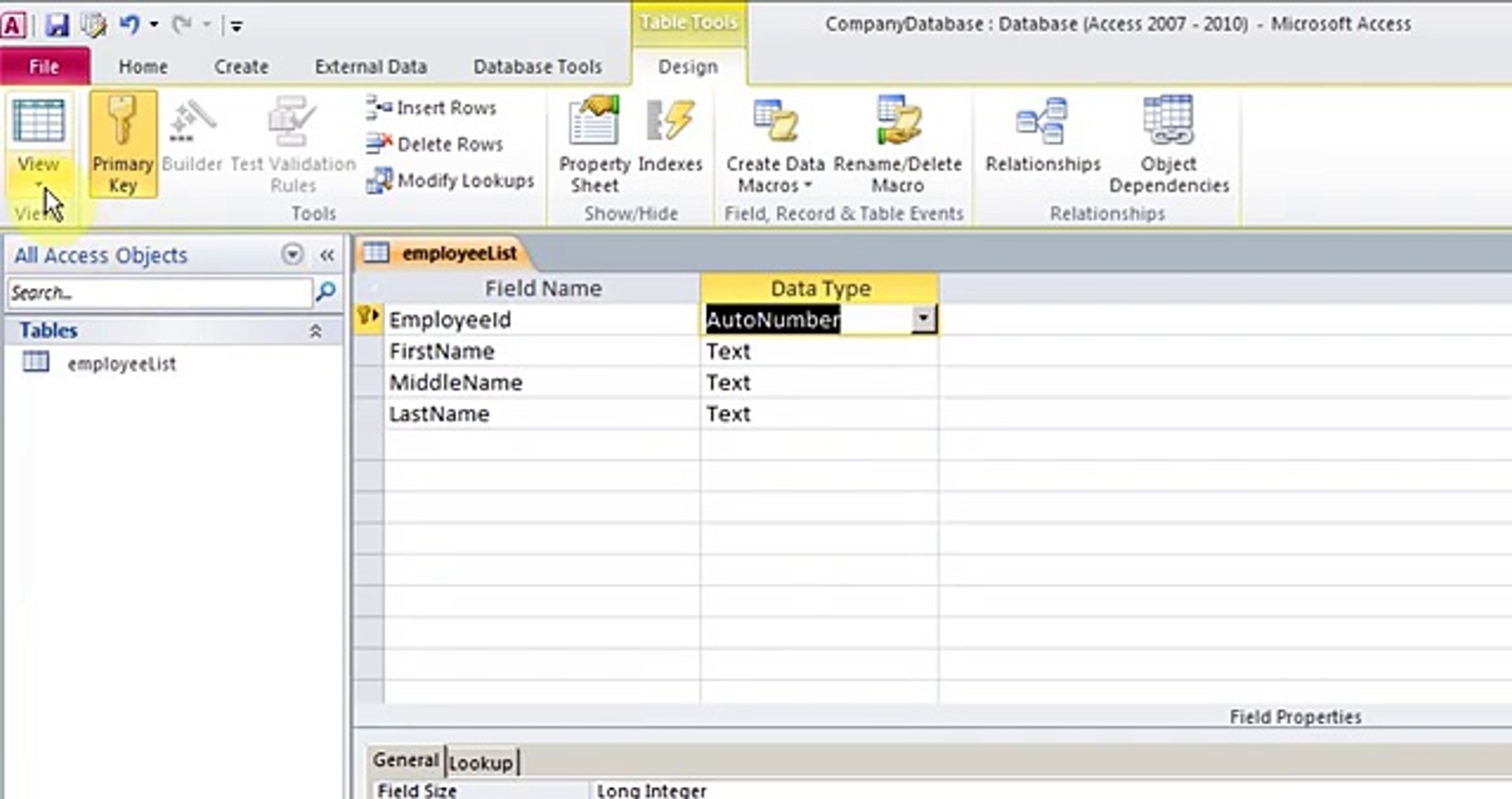Click the AutoNumber data type cell
Image resolution: width=1512 pixels, height=799 pixels.
(806, 320)
